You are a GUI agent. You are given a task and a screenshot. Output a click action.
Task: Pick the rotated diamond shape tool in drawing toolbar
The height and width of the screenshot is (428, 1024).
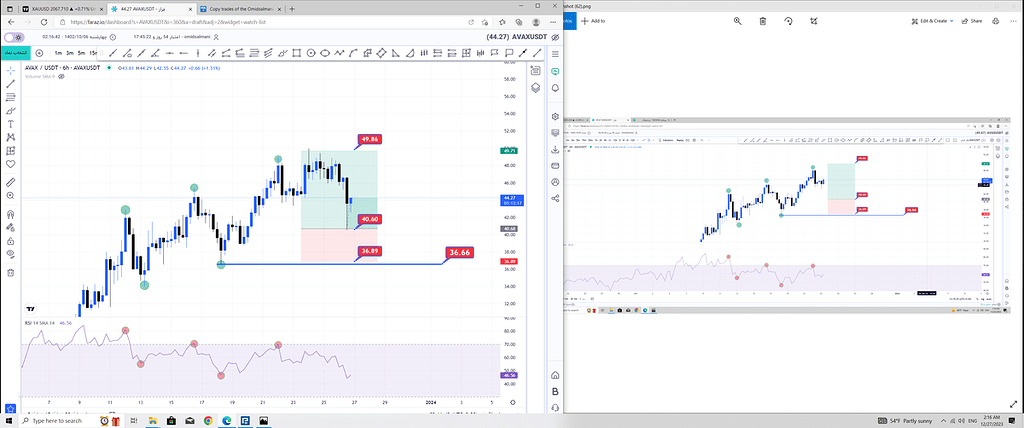pos(381,54)
